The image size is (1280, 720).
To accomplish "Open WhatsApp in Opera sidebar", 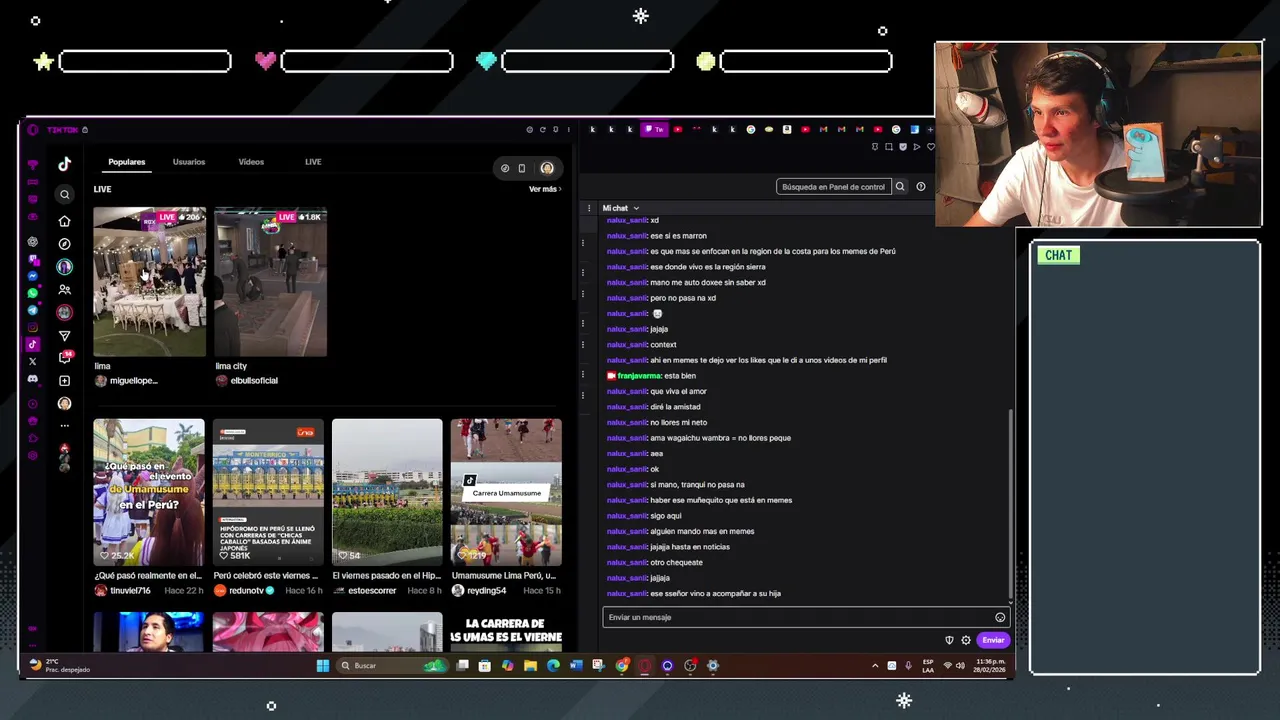I will (33, 293).
